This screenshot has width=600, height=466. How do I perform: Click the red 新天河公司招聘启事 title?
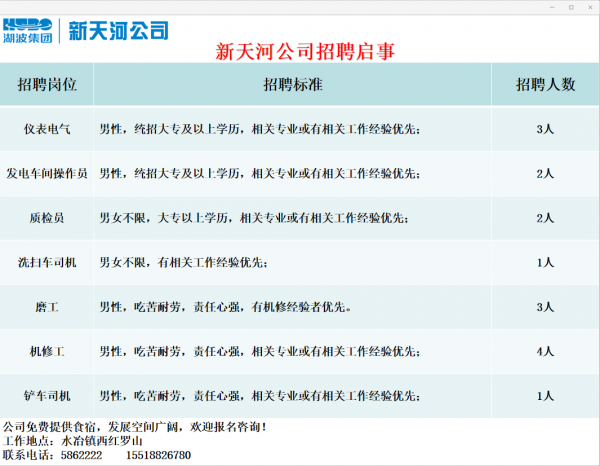pyautogui.click(x=300, y=52)
